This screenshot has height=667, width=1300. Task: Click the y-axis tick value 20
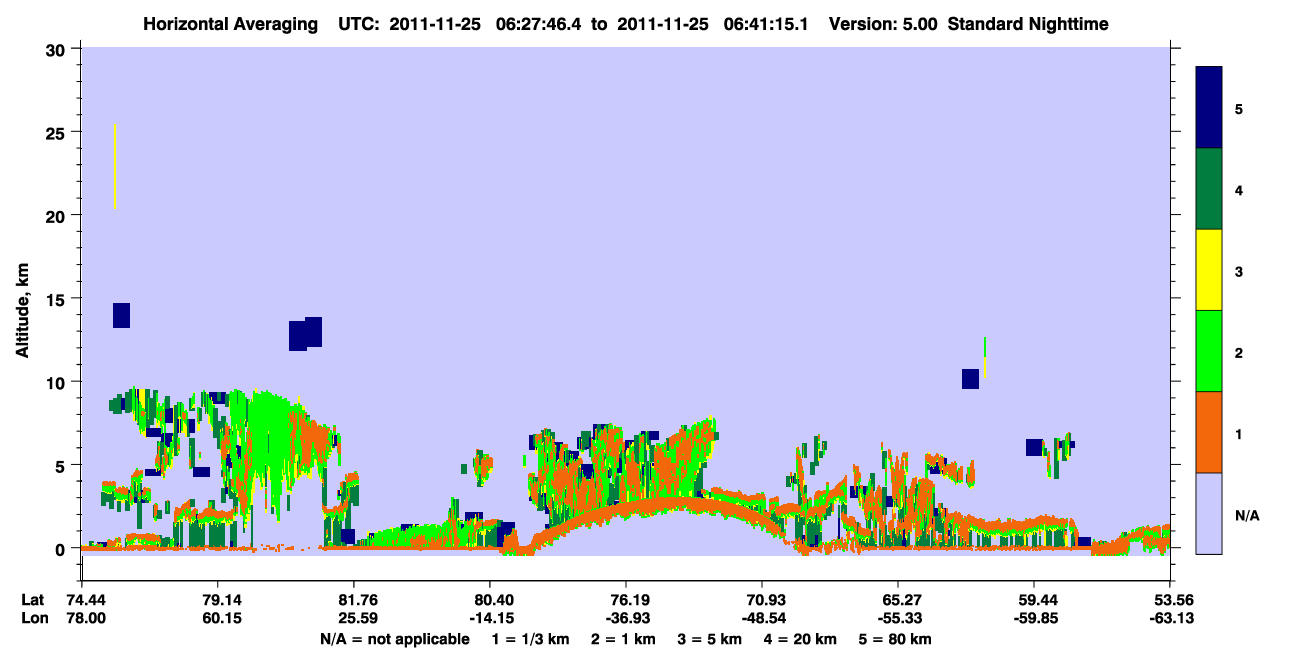[58, 215]
